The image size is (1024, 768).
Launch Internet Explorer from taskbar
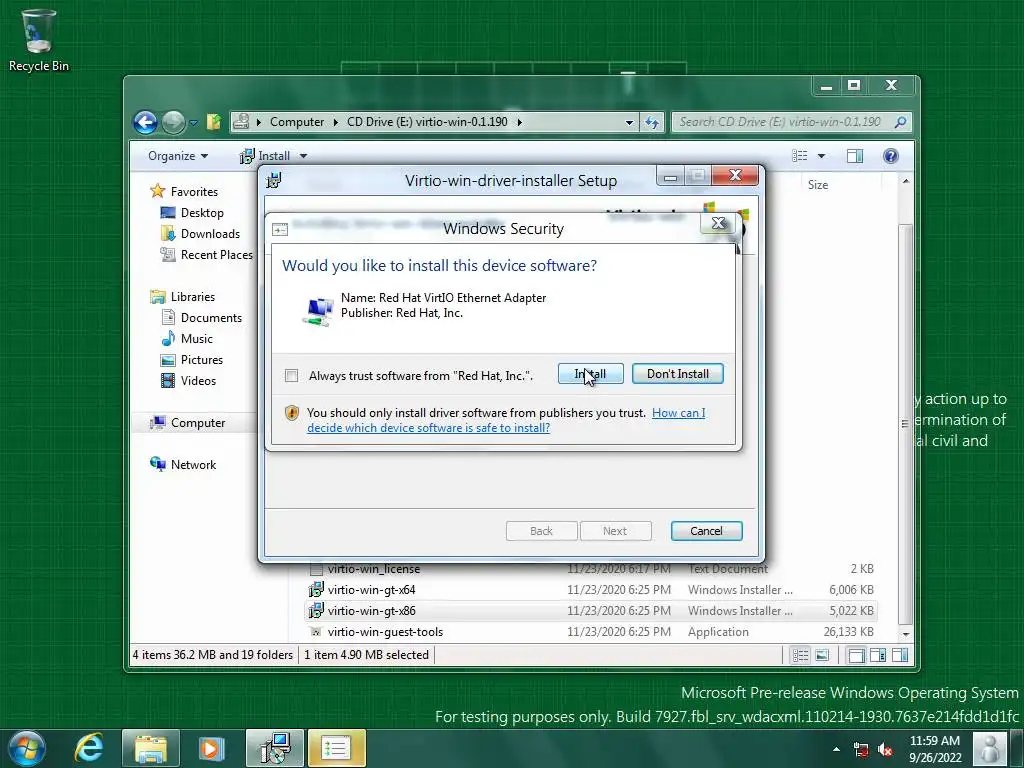point(89,748)
